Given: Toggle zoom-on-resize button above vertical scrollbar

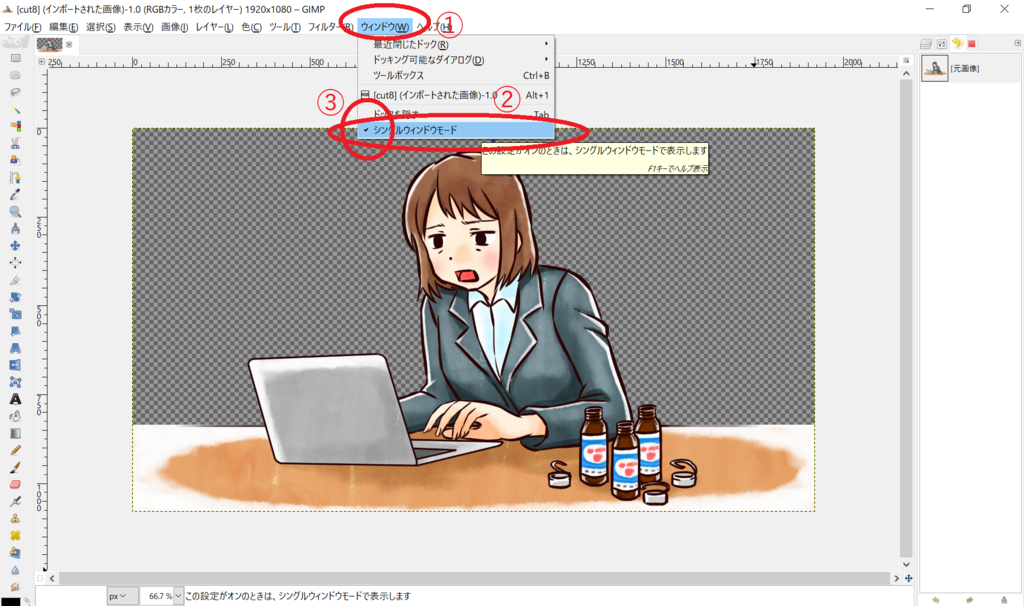Looking at the screenshot, I should point(906,61).
